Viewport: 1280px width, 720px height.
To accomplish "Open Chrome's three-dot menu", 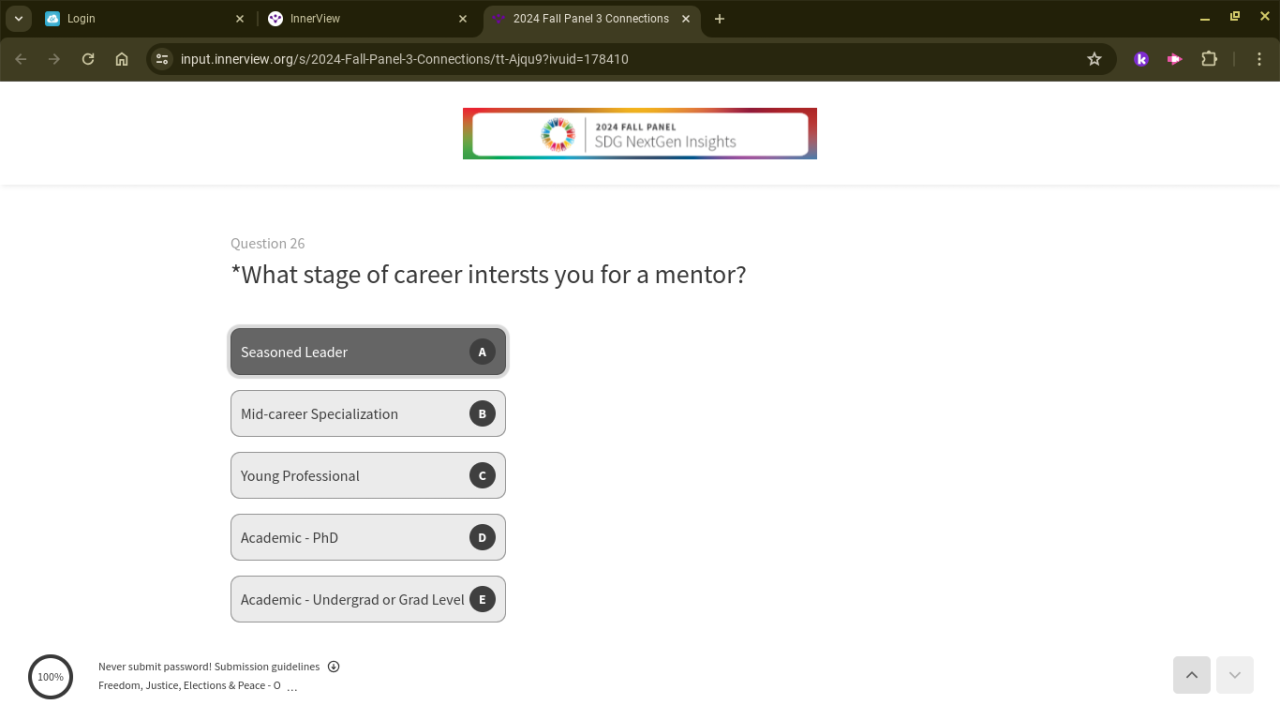I will tap(1259, 59).
